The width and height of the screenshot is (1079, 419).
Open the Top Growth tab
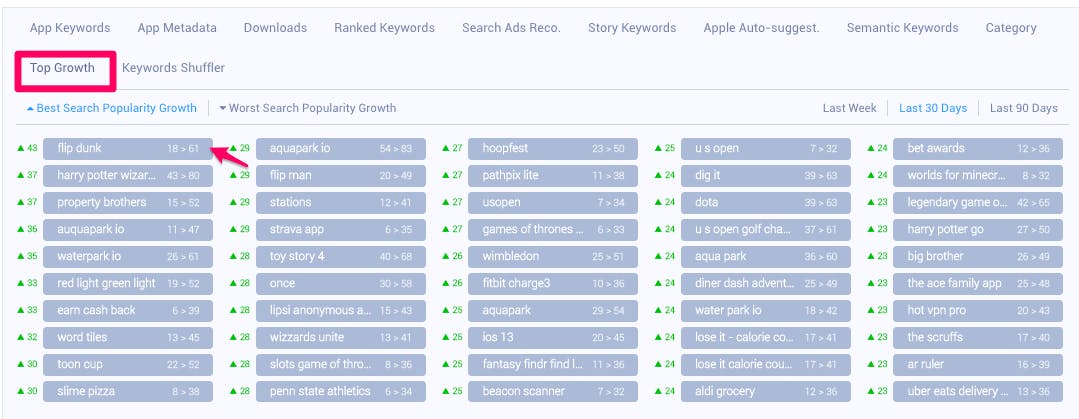[x=62, y=69]
